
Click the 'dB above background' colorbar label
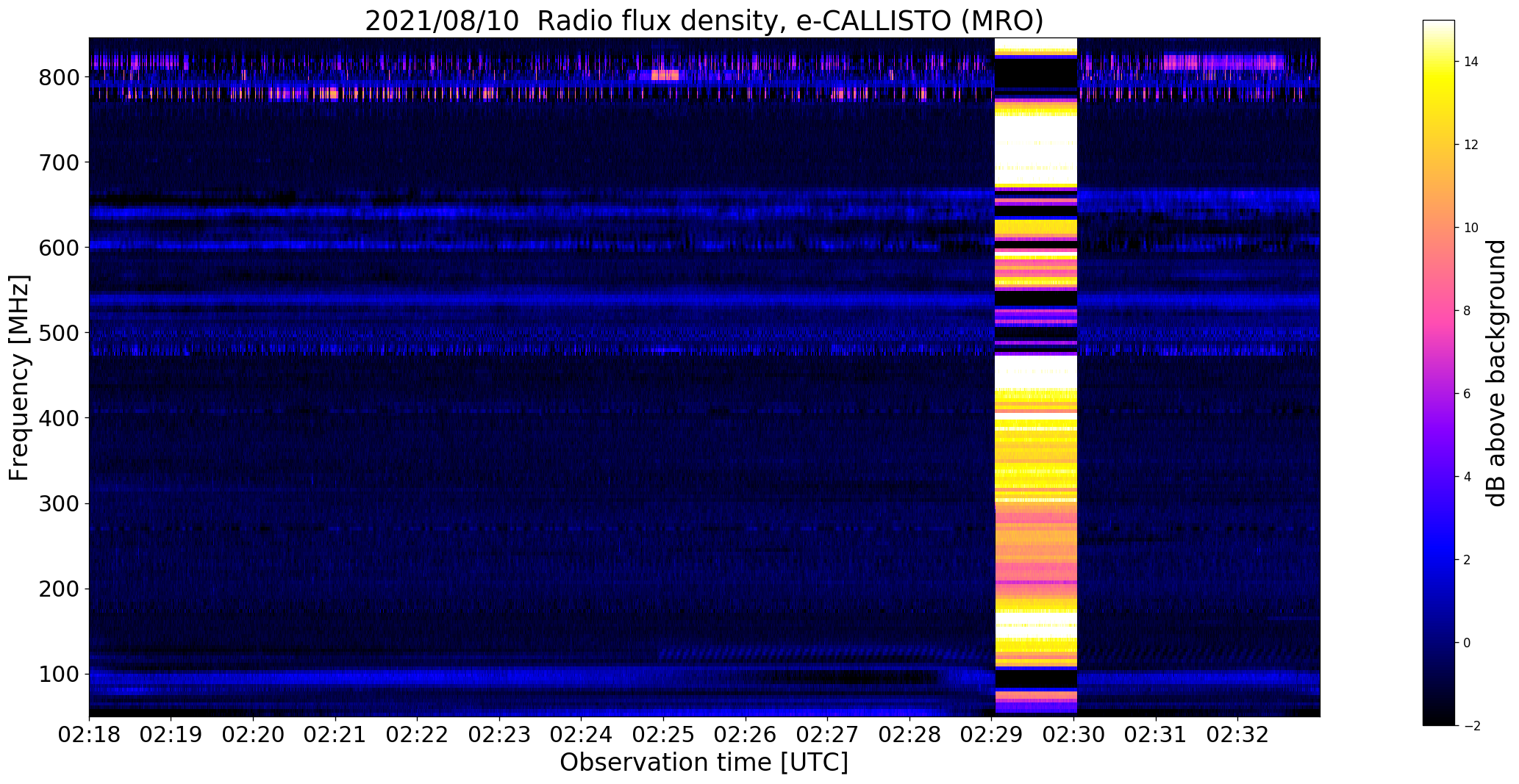click(1495, 373)
